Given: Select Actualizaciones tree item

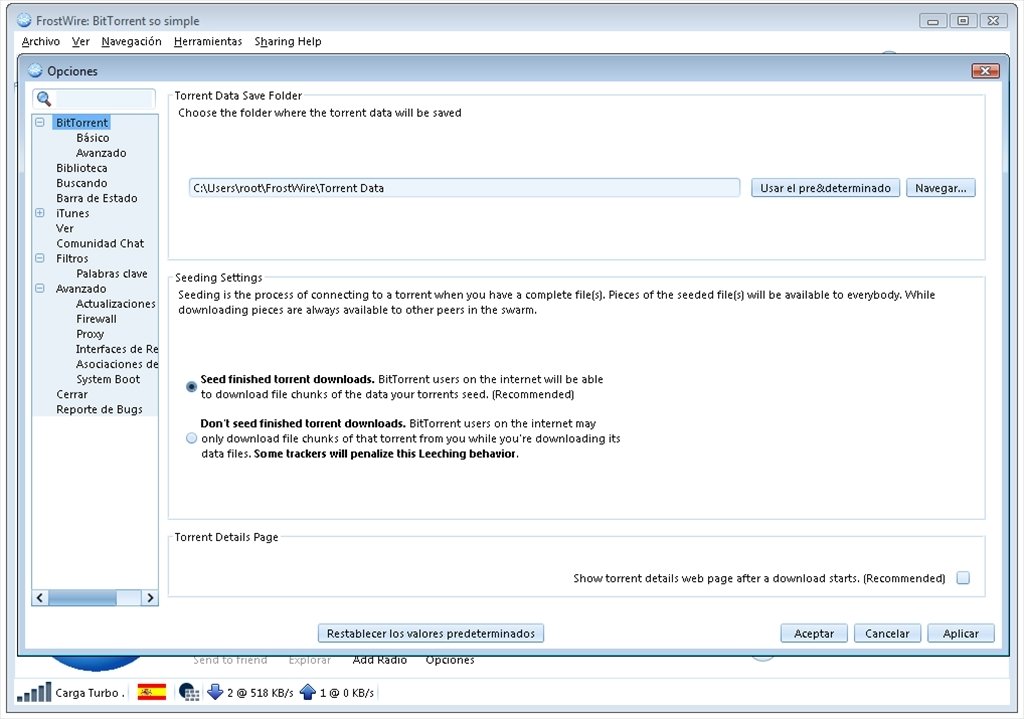Looking at the screenshot, I should (116, 304).
